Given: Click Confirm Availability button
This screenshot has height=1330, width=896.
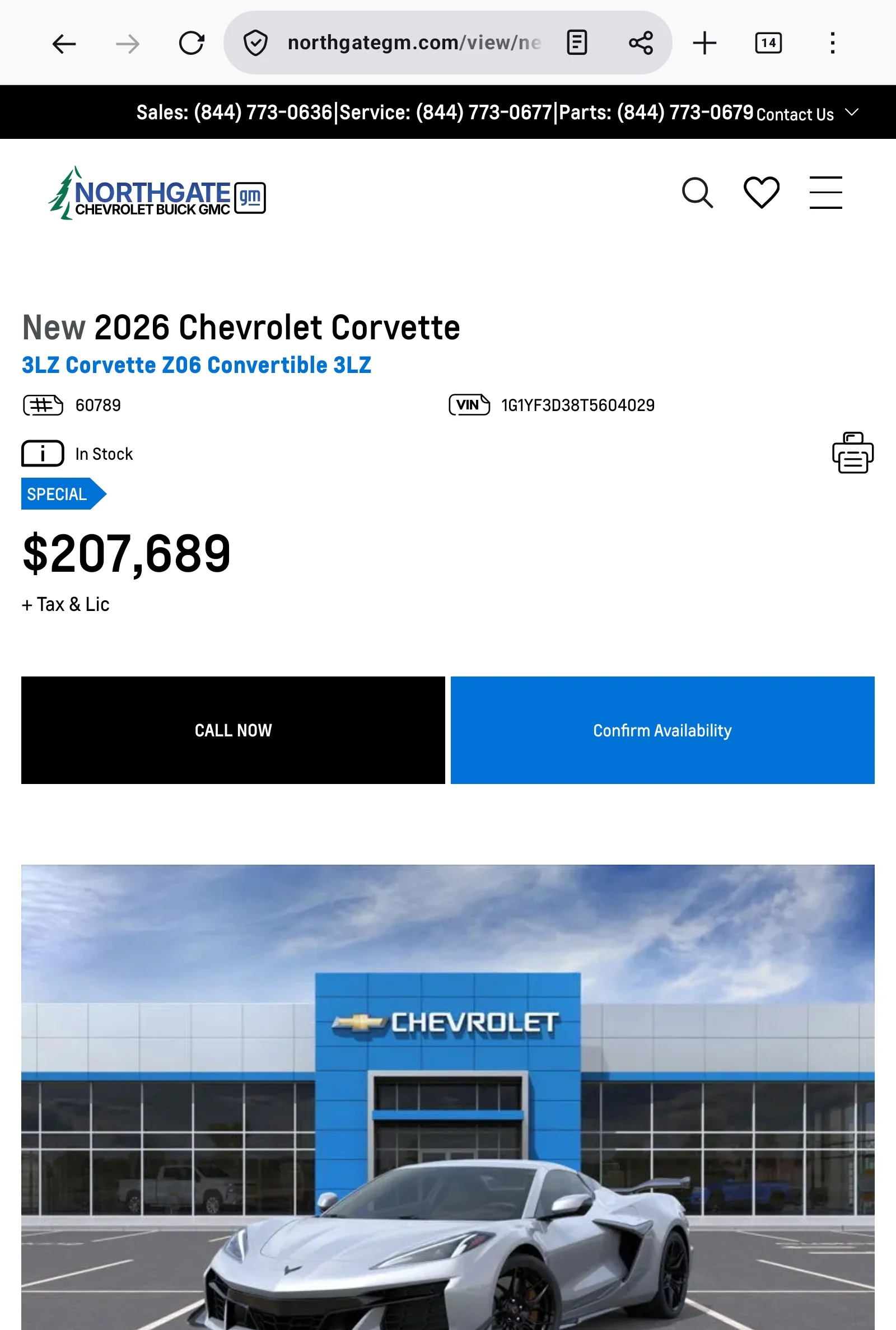Looking at the screenshot, I should click(x=662, y=730).
